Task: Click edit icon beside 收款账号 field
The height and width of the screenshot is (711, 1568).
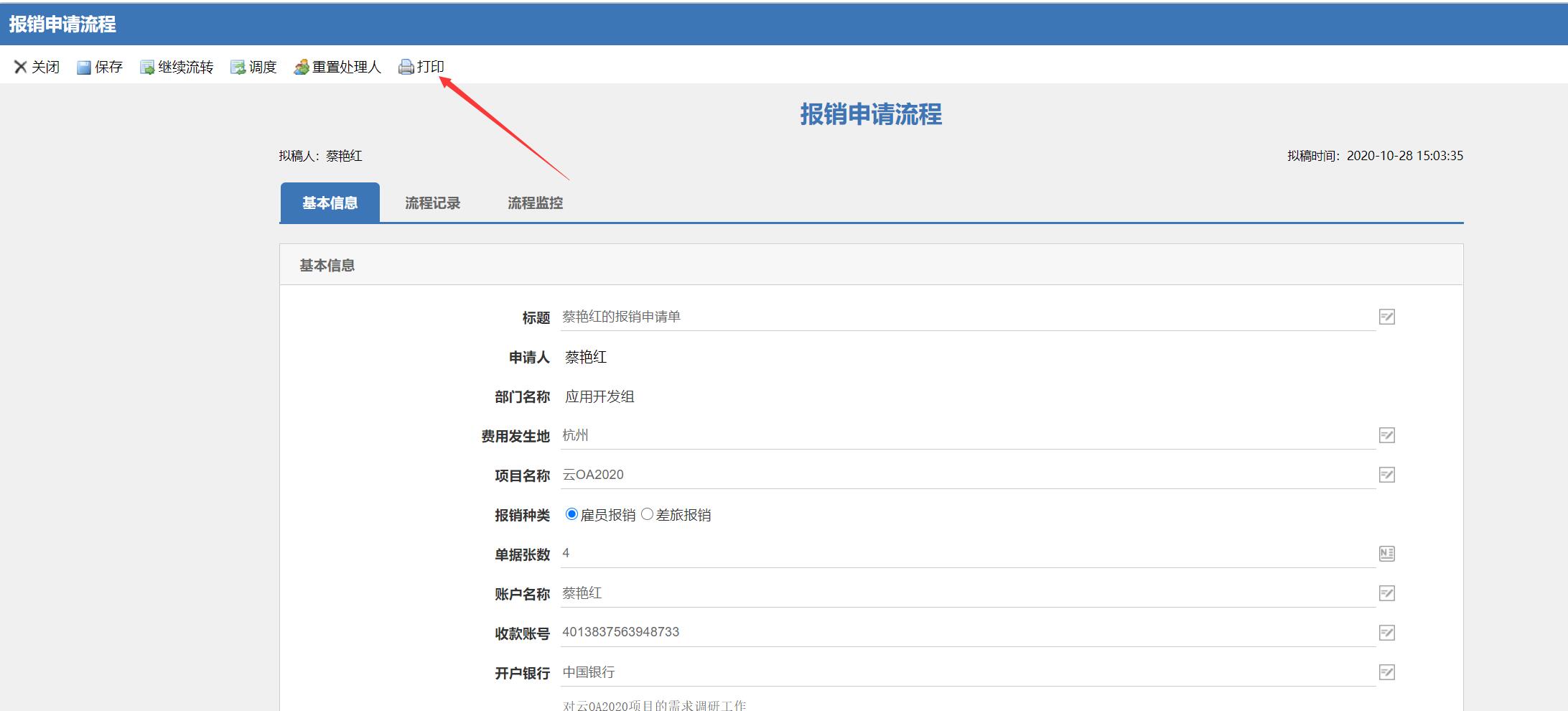Action: (1386, 633)
